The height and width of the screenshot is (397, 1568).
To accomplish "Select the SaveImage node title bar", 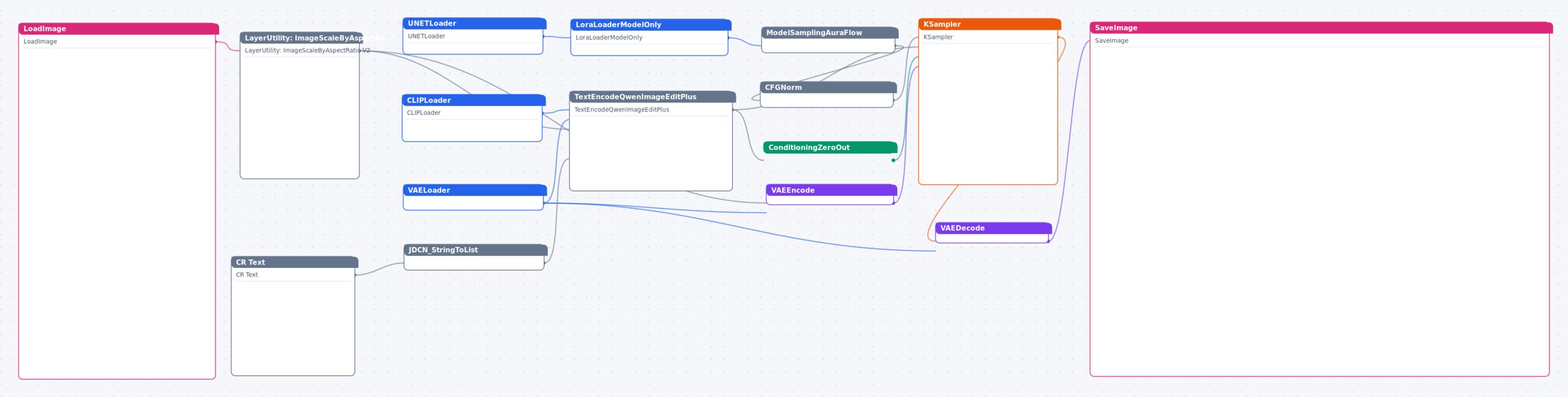I will click(x=1321, y=28).
